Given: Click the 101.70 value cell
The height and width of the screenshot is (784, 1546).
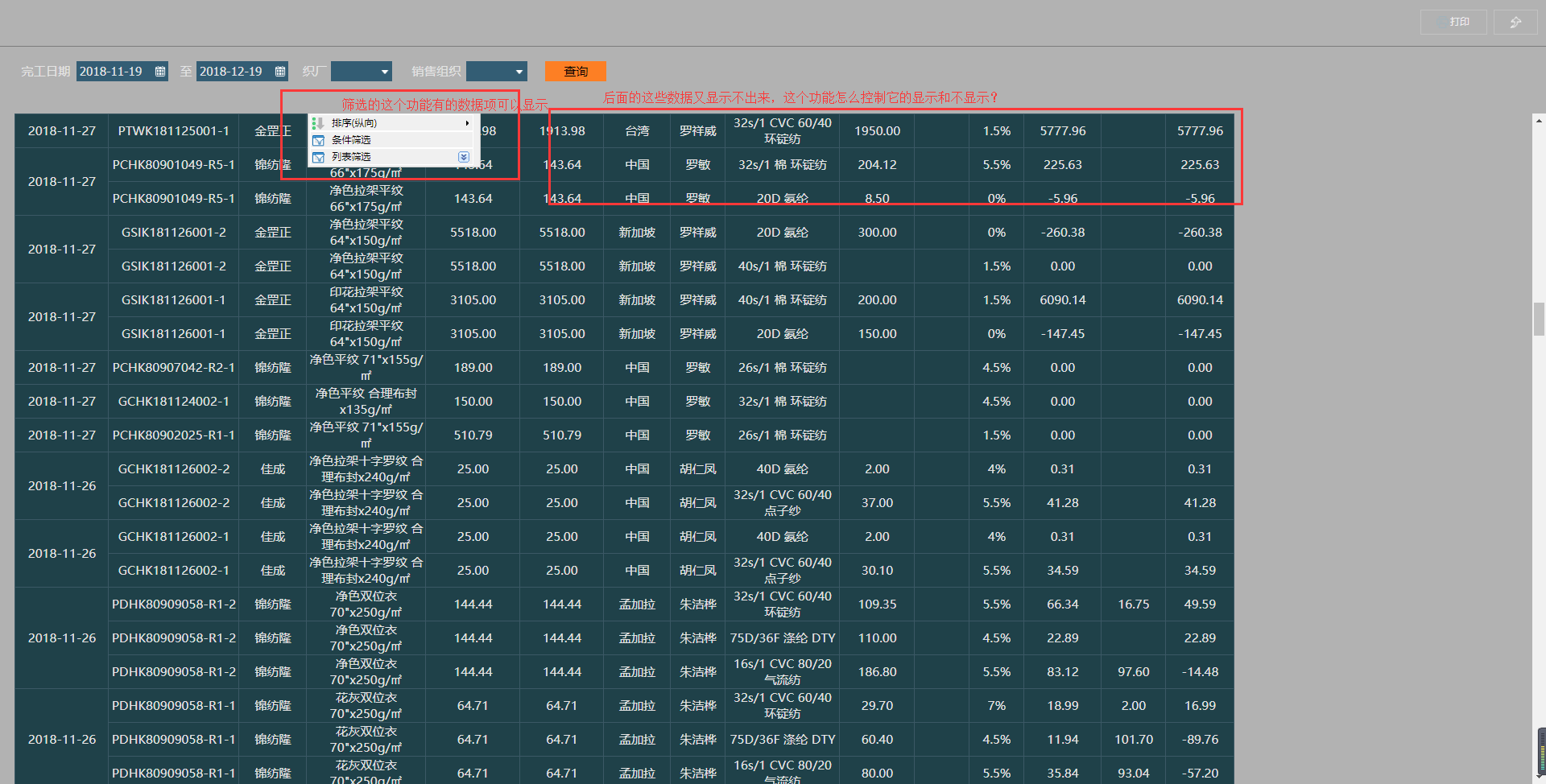Looking at the screenshot, I should click(x=1133, y=740).
